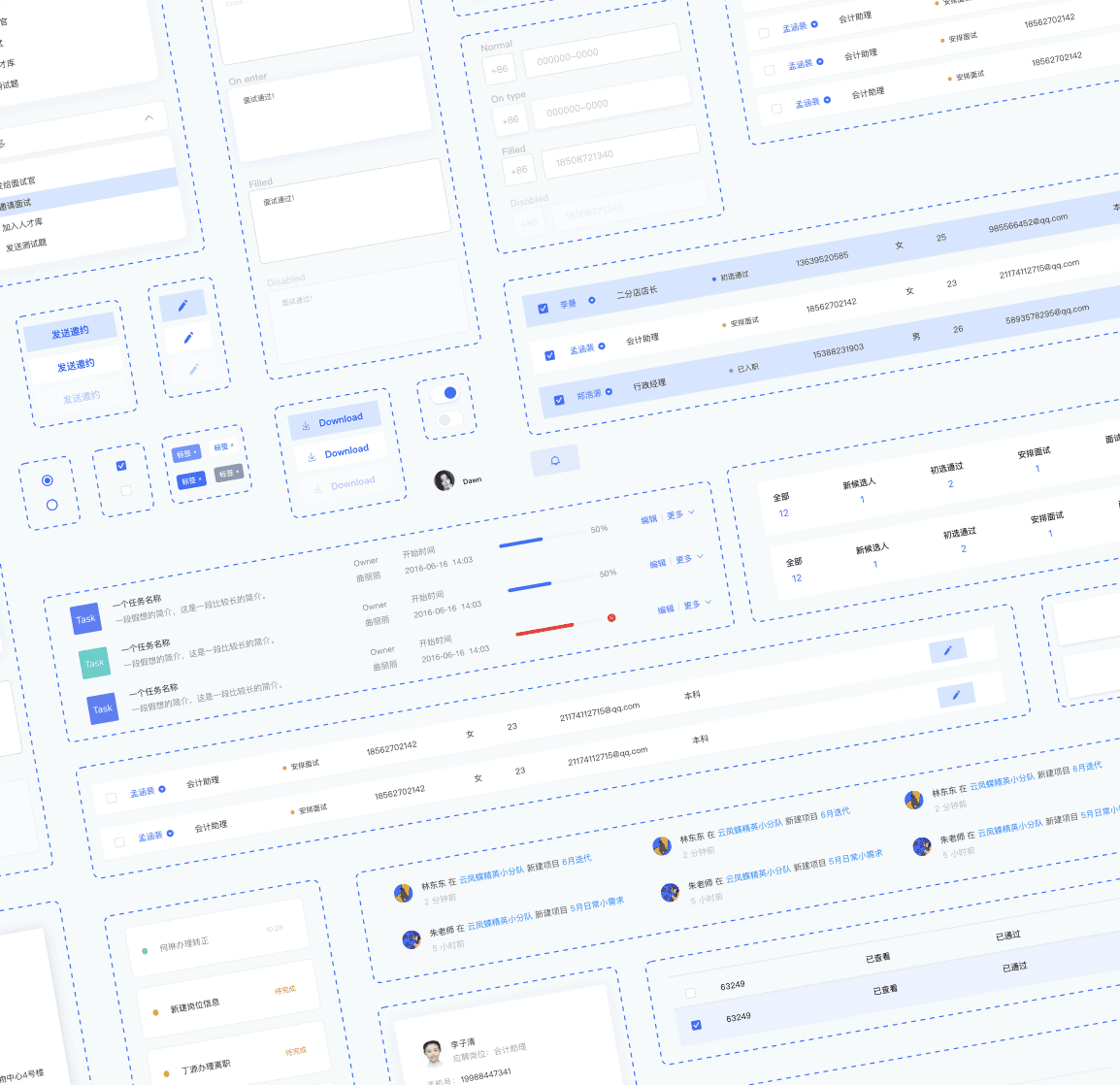1120x1085 pixels.
Task: Uncheck the 李曼 row checkbox
Action: 543,309
